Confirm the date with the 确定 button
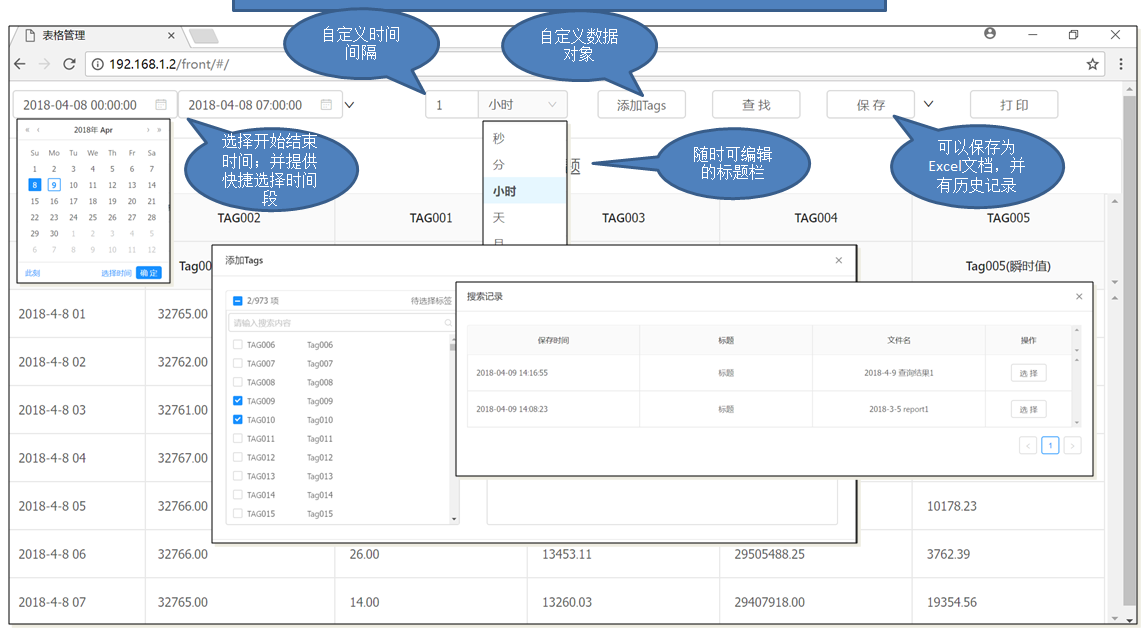This screenshot has width=1143, height=632. point(149,273)
